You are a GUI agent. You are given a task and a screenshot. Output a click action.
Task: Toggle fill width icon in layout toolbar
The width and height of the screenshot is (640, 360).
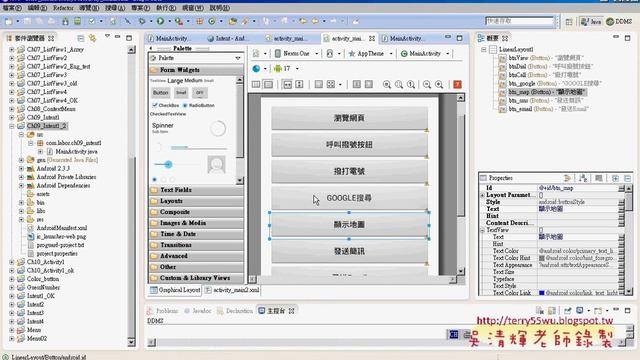tap(287, 84)
